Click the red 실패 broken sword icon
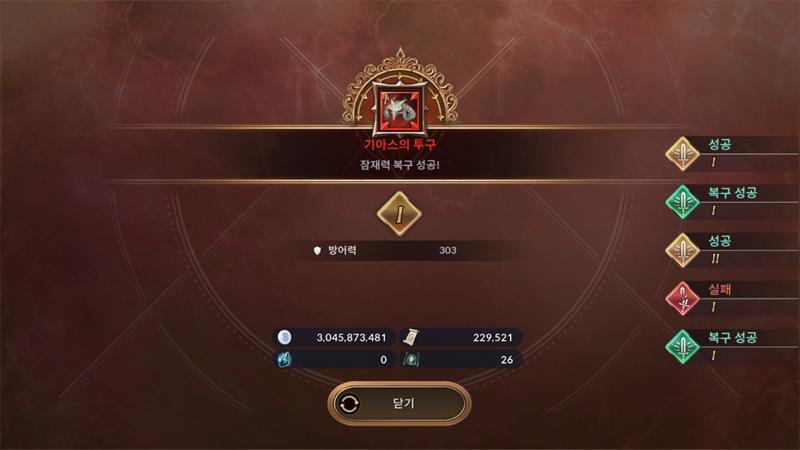Image resolution: width=800 pixels, height=450 pixels. click(x=682, y=298)
